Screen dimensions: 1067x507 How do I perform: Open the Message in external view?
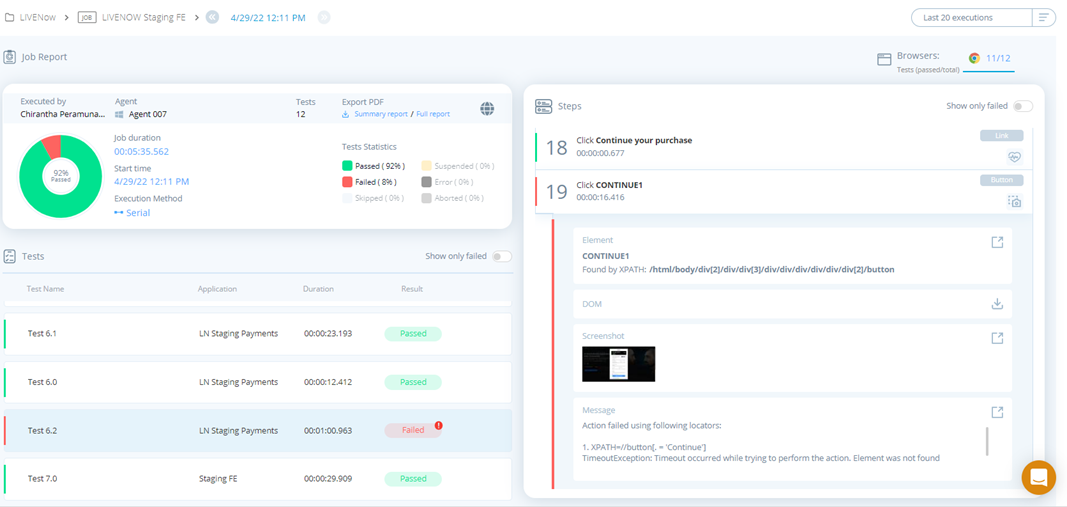(997, 412)
